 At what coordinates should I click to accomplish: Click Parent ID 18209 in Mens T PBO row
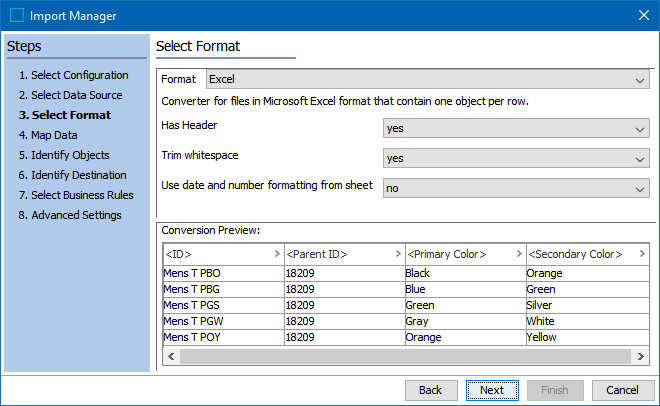pos(345,273)
